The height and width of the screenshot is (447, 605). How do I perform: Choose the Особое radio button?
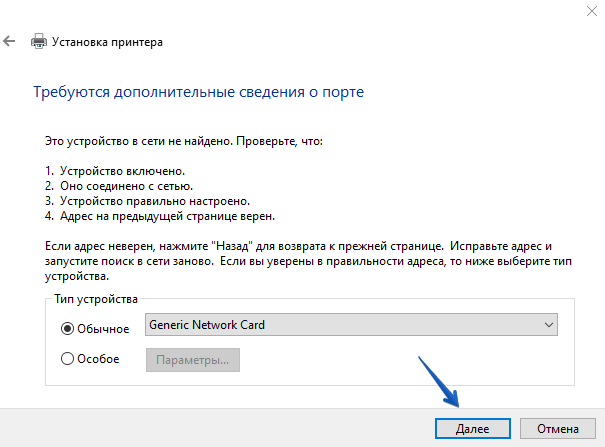(68, 359)
